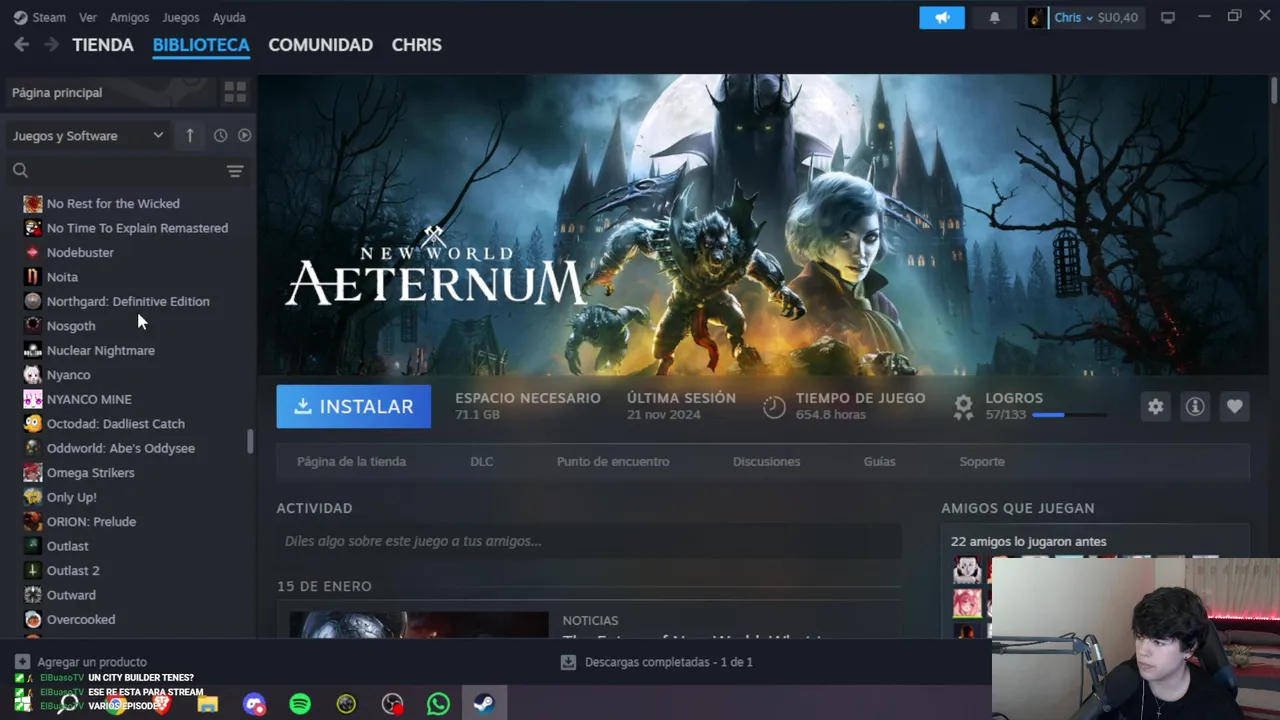Open Spotify from the taskbar
Viewport: 1280px width, 720px height.
point(300,704)
